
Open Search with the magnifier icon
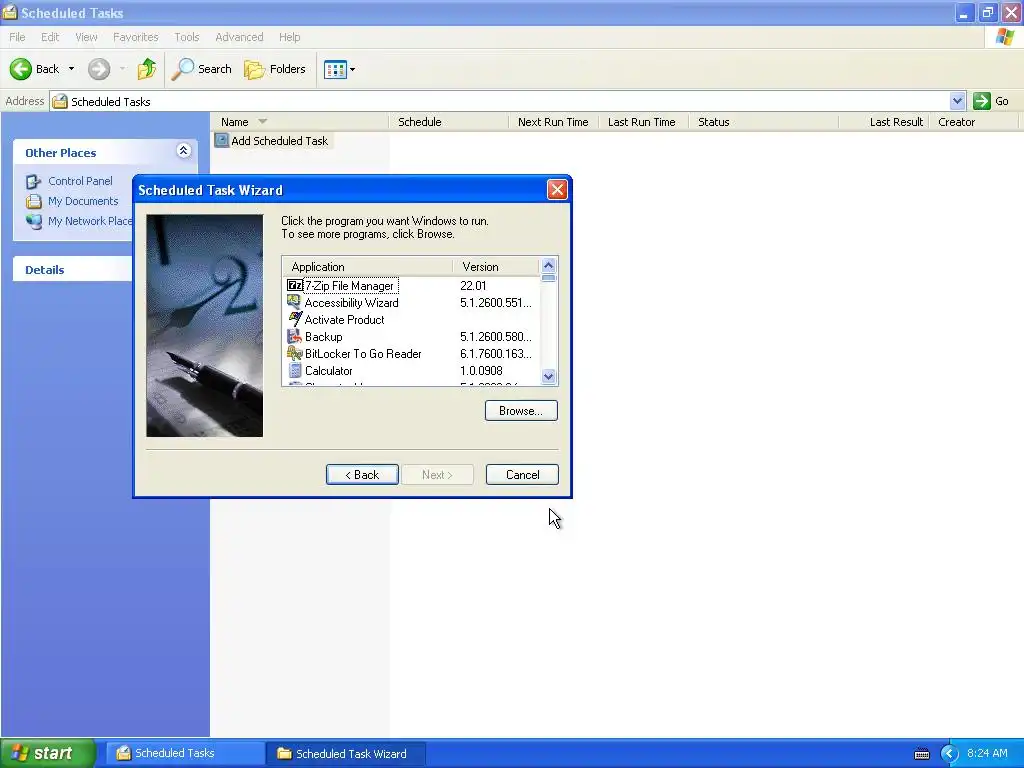[182, 69]
